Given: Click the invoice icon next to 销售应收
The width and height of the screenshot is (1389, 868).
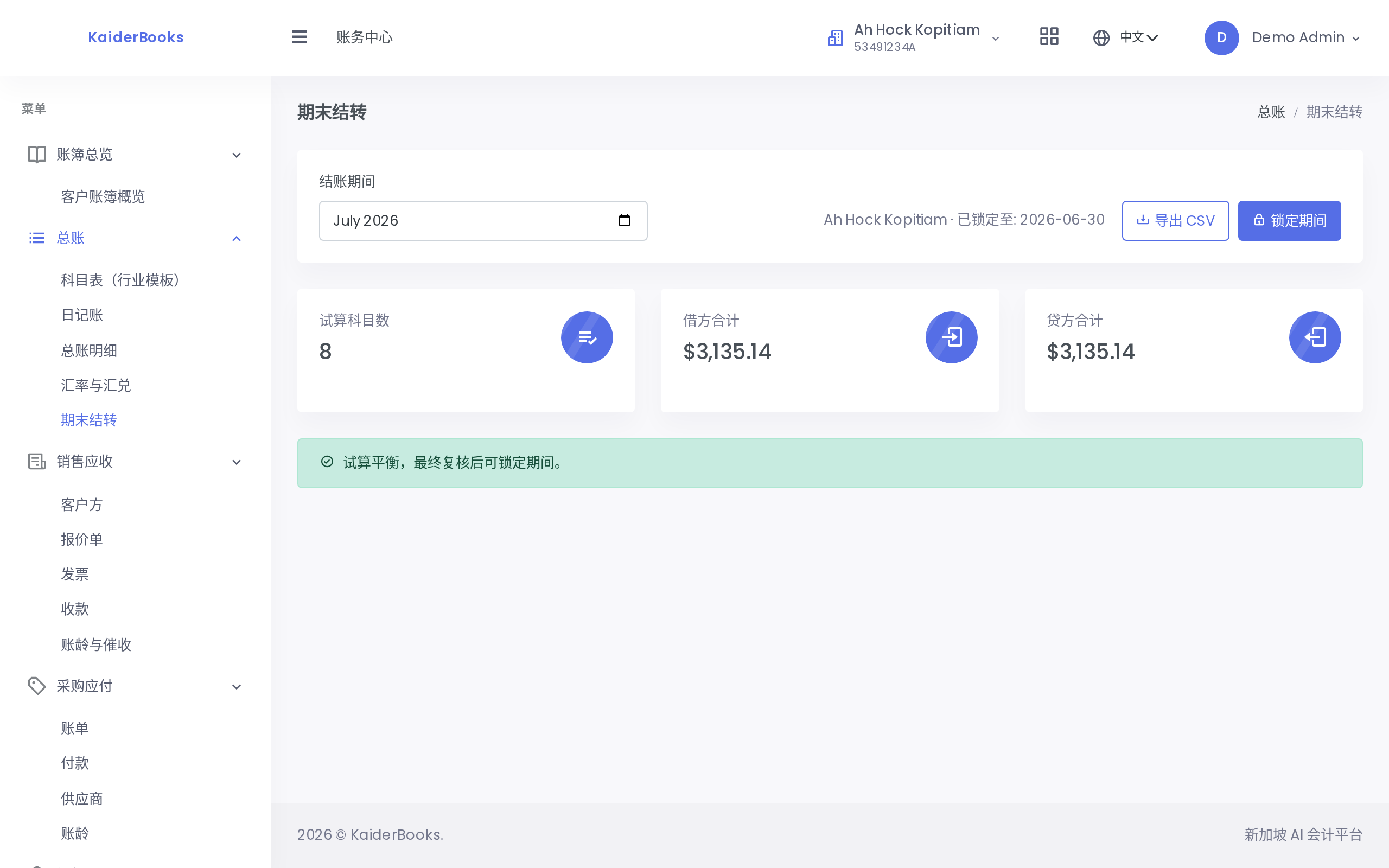Looking at the screenshot, I should point(37,462).
